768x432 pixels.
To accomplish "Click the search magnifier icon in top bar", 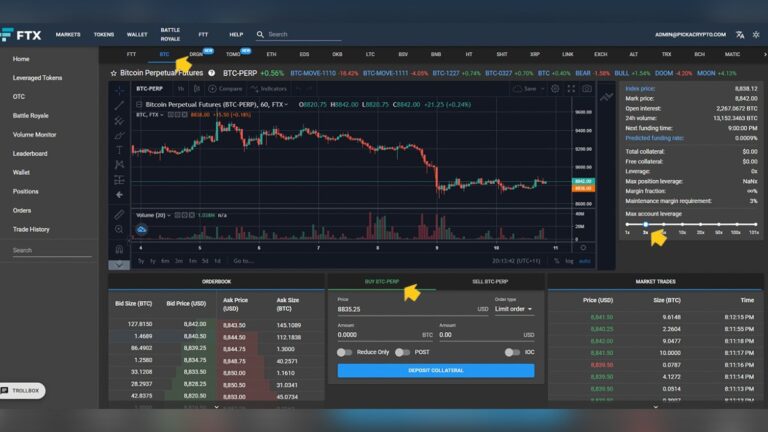I will point(260,34).
